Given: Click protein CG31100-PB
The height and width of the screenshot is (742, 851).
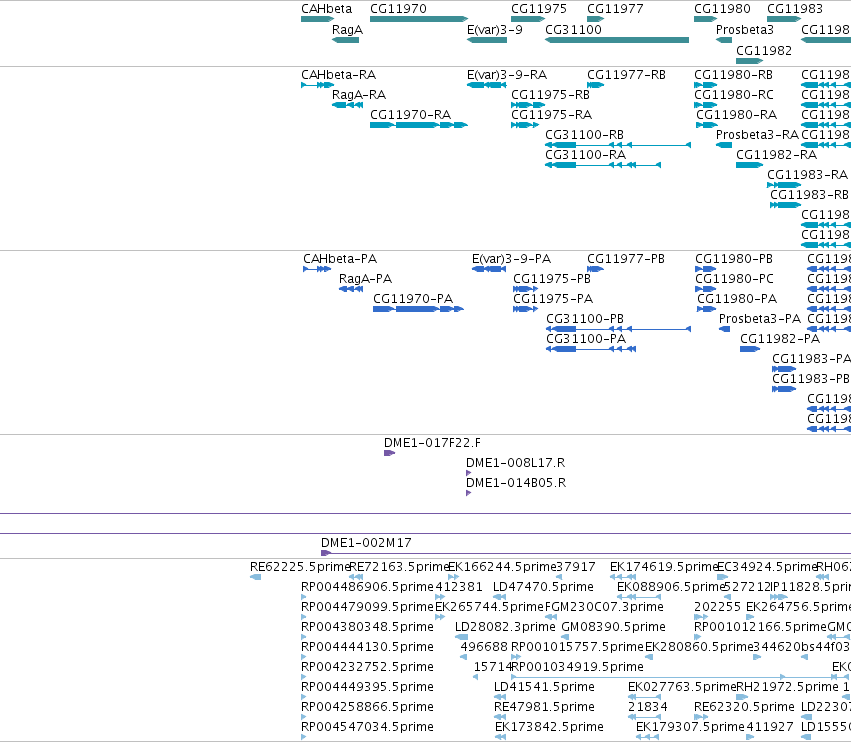Looking at the screenshot, I should (x=619, y=329).
